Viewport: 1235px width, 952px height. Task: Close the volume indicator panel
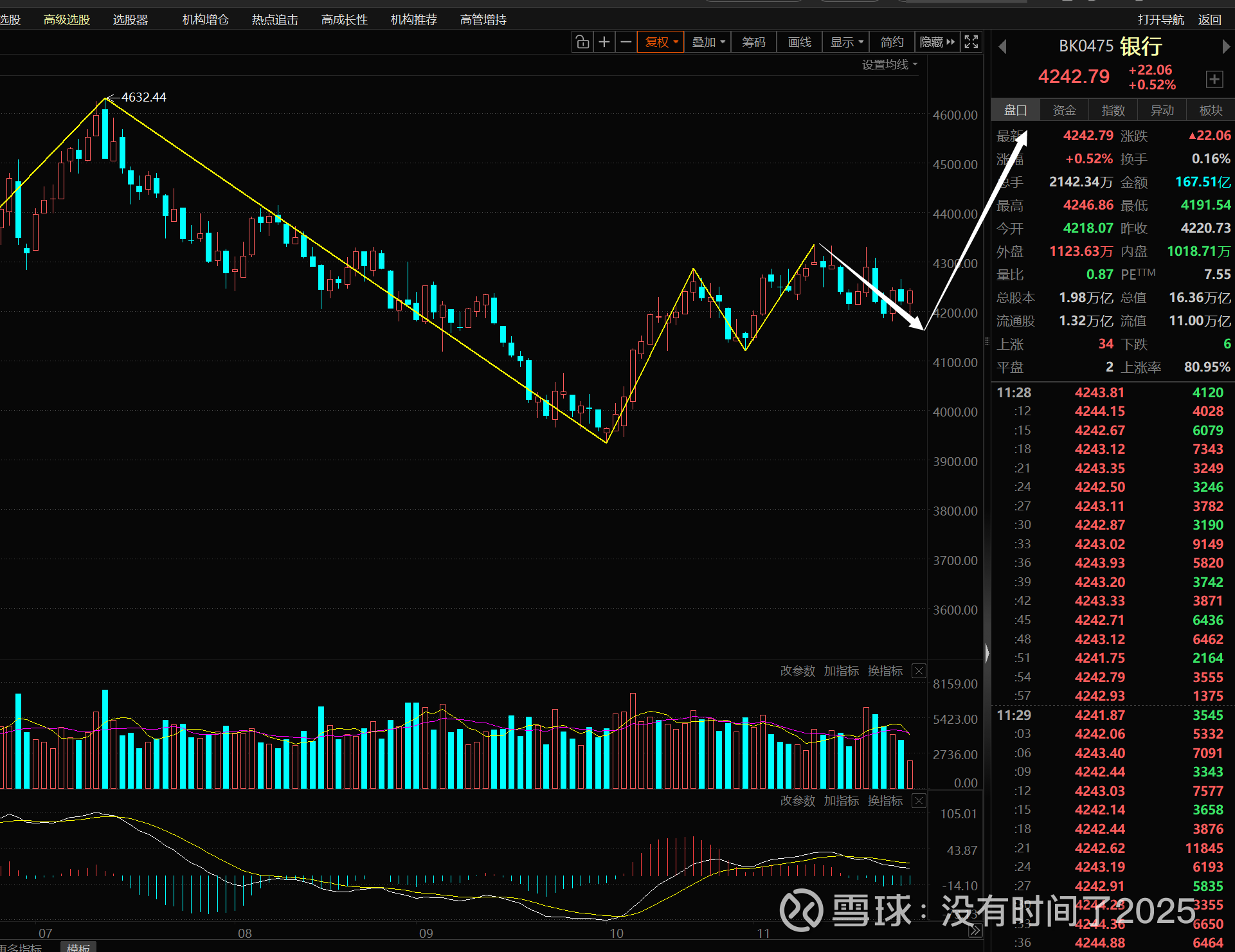tap(919, 671)
